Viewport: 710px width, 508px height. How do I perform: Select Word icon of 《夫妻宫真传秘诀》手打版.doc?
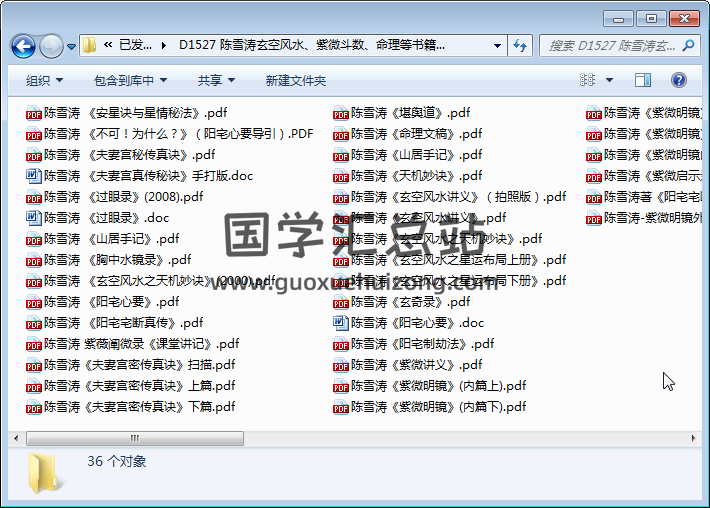pyautogui.click(x=34, y=176)
